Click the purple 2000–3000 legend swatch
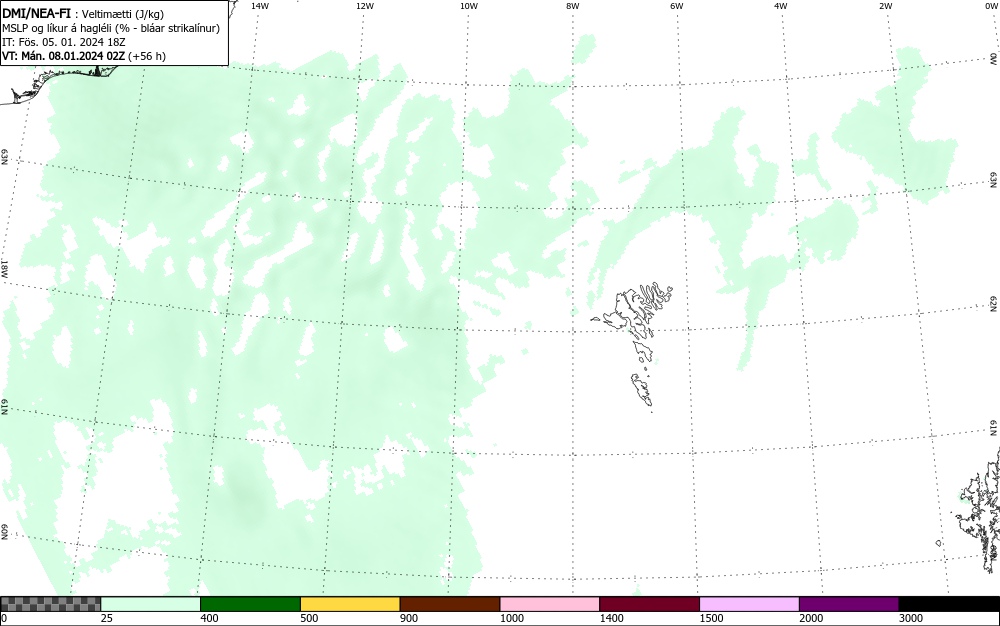This screenshot has width=1000, height=626. click(x=849, y=604)
